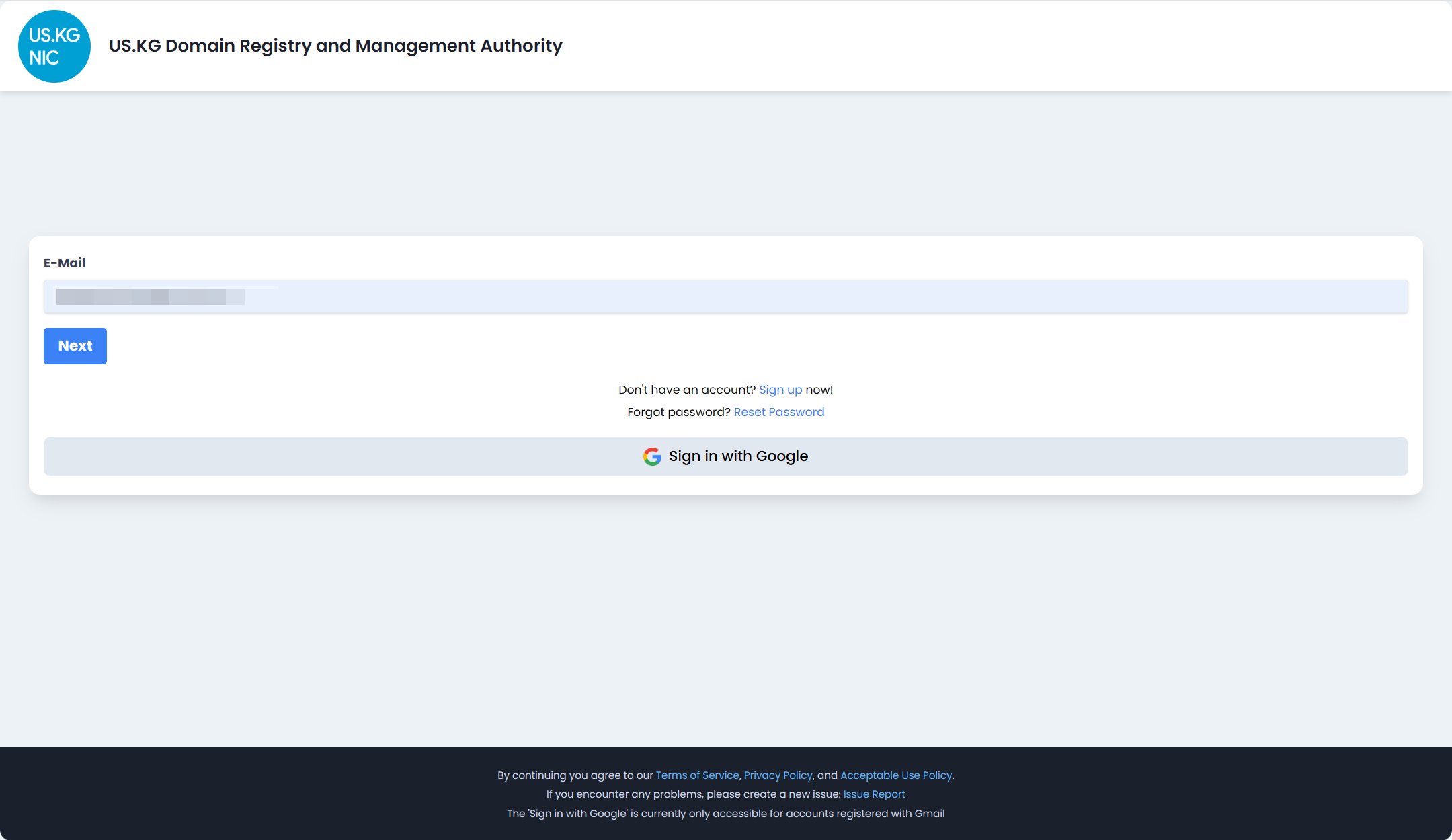Click the "By continuing you agree" text
1452x840 pixels.
(x=575, y=775)
